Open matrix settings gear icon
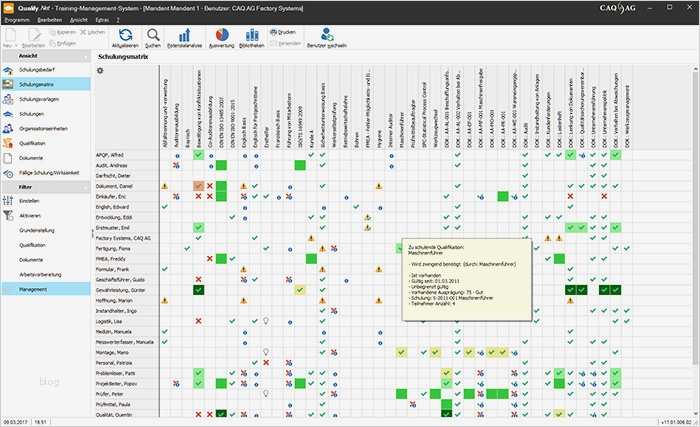 coord(100,71)
